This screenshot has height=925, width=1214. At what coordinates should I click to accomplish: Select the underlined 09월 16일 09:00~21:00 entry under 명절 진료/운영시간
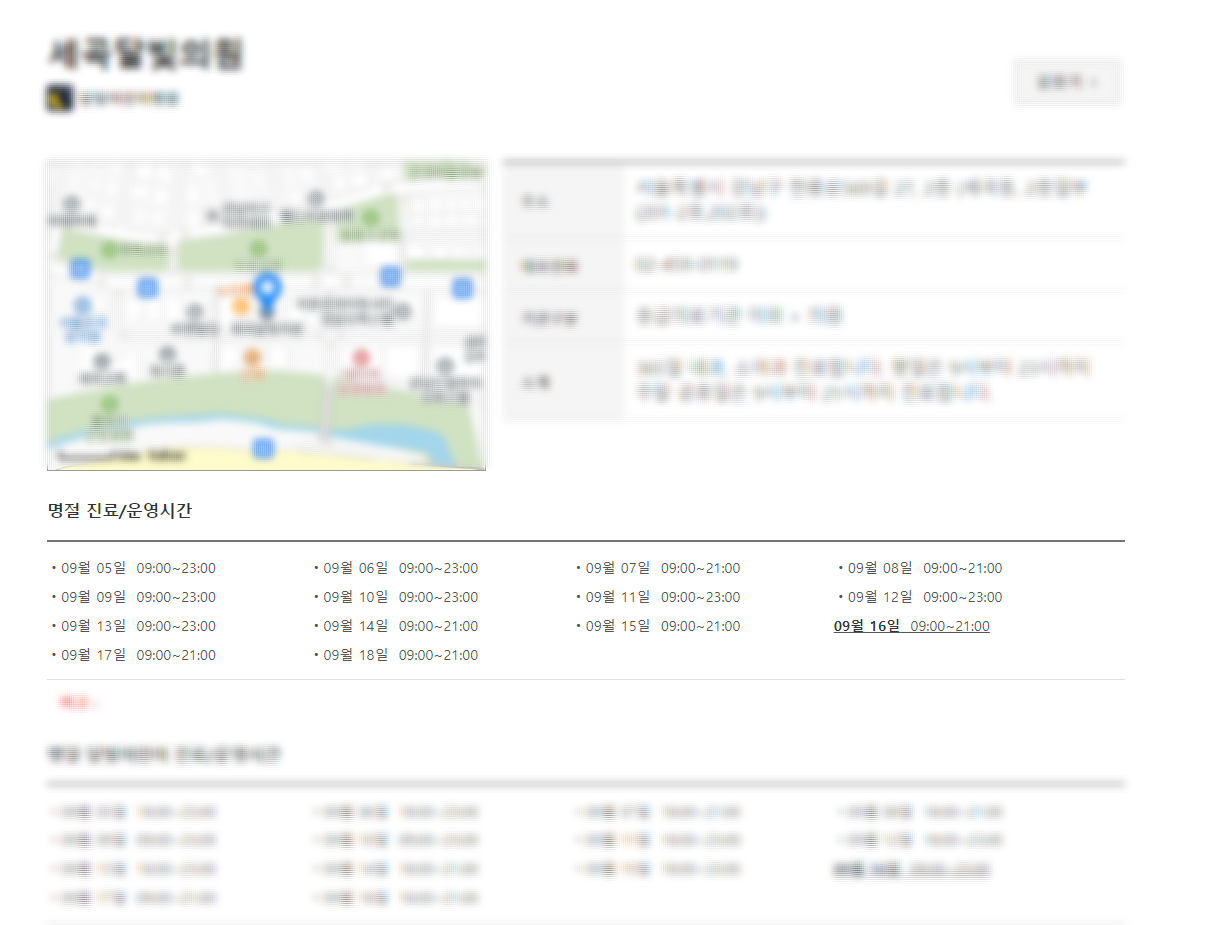coord(911,626)
